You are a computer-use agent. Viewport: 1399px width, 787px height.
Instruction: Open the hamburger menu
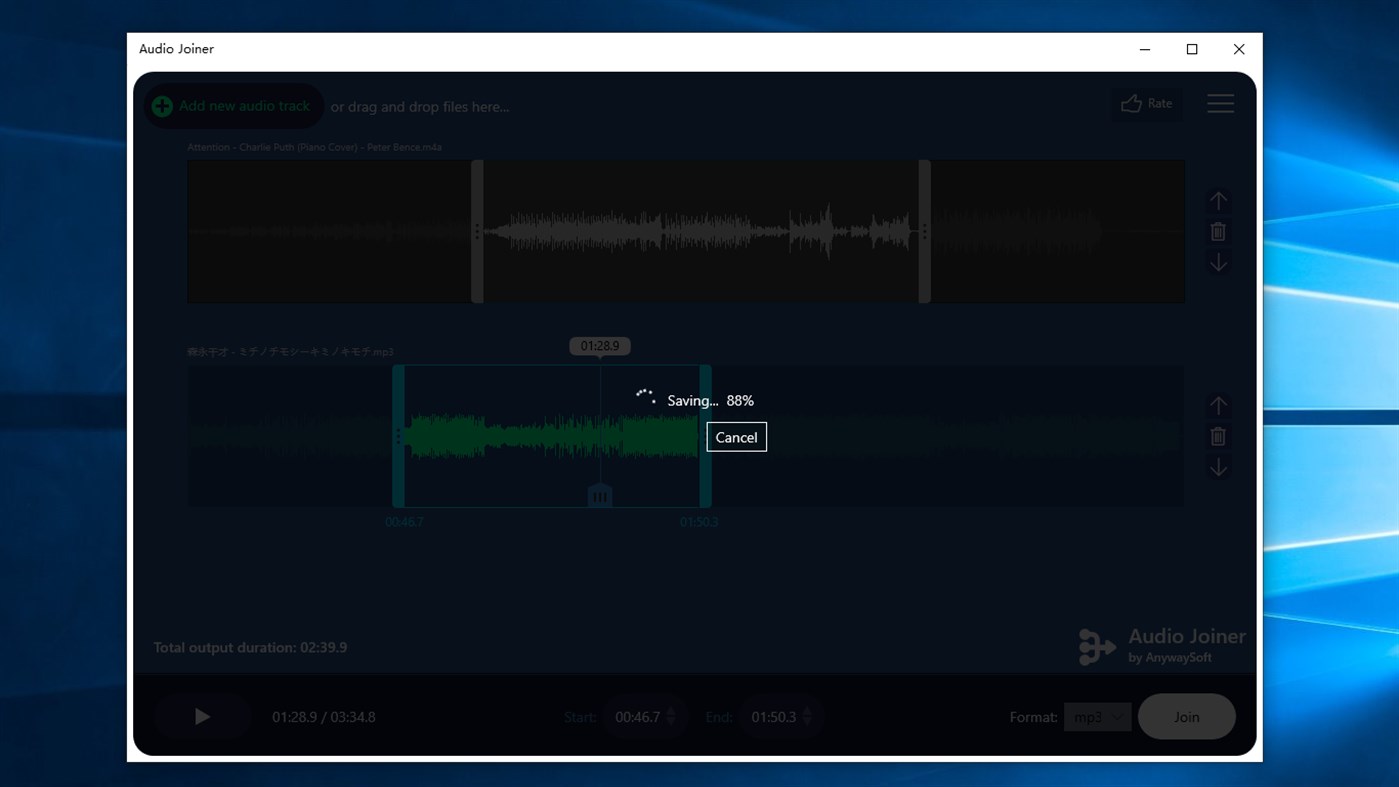(1219, 103)
